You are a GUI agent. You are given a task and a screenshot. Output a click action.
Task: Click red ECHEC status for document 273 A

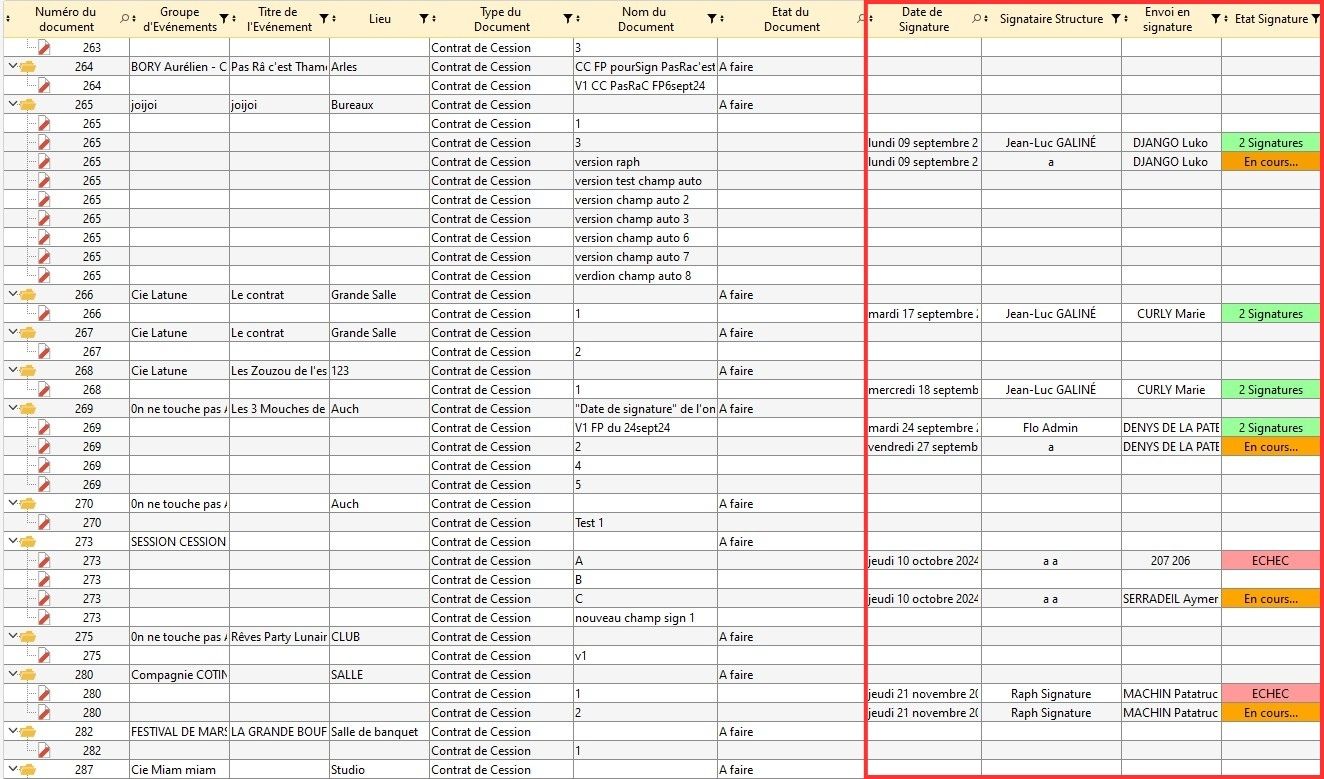click(1270, 561)
